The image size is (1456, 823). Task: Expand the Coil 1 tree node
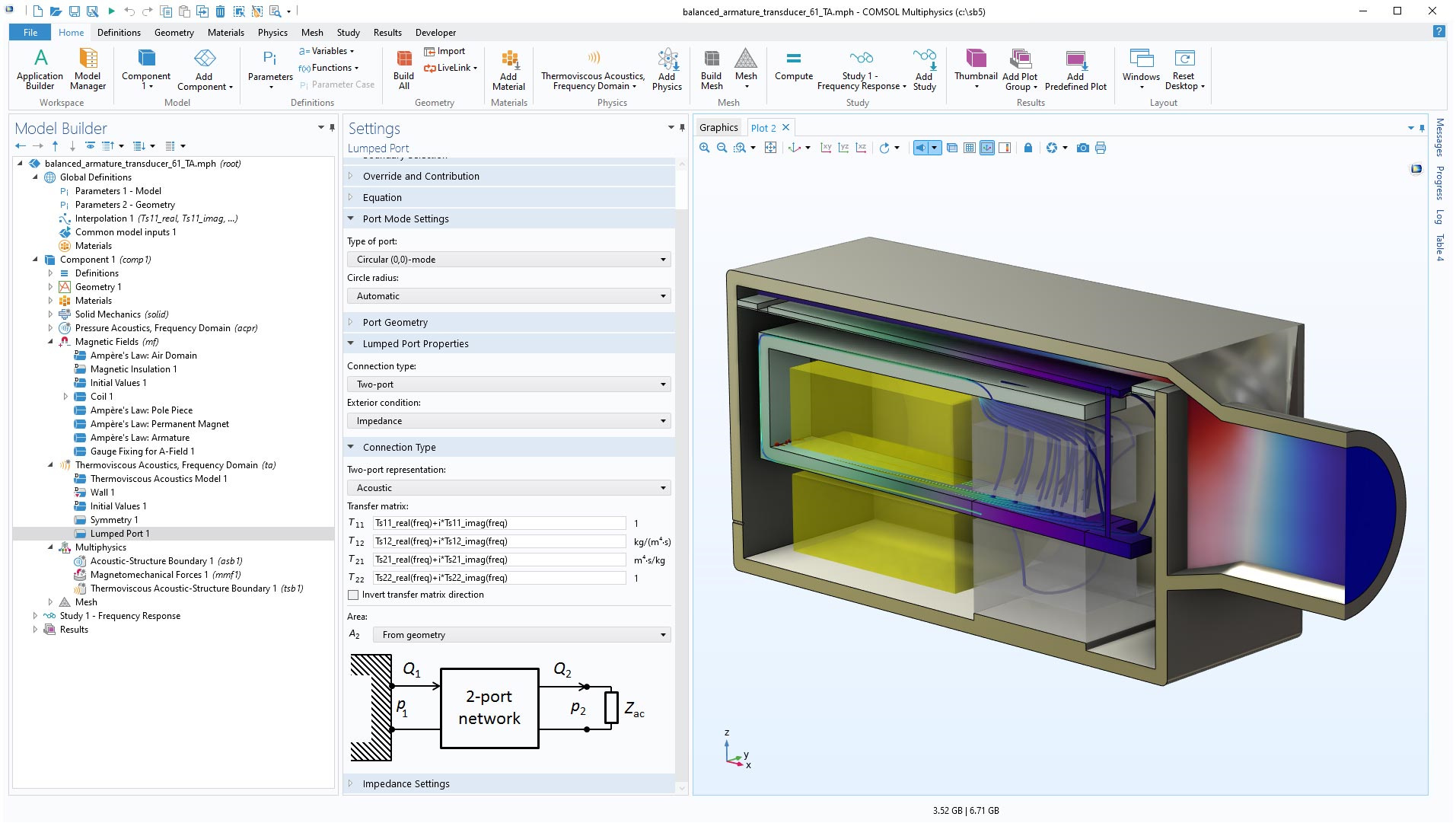65,397
